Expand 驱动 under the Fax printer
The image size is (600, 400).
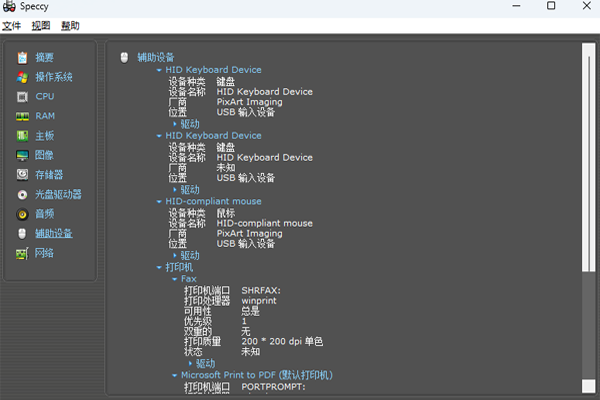coord(190,364)
